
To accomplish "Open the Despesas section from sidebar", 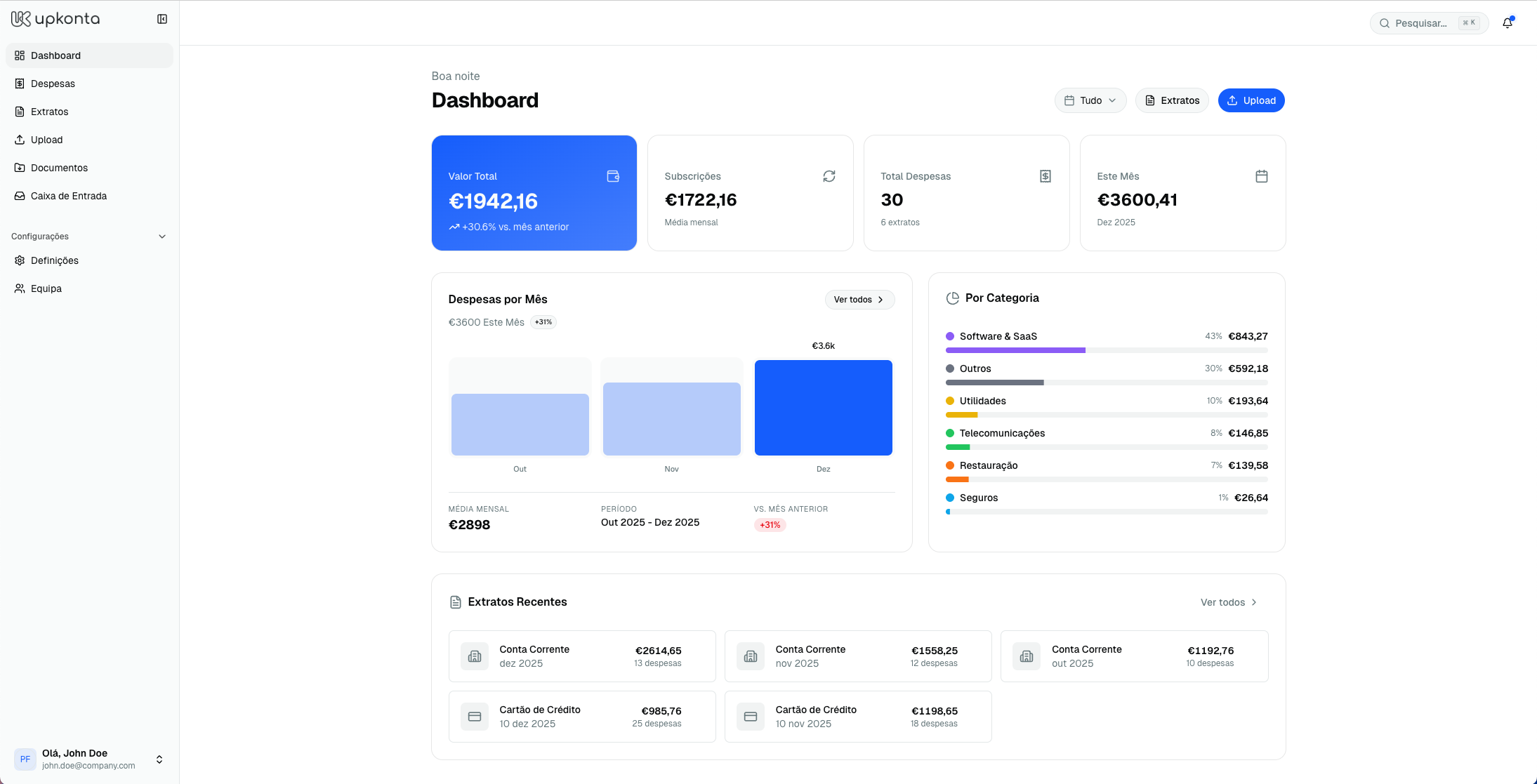I will pyautogui.click(x=53, y=84).
